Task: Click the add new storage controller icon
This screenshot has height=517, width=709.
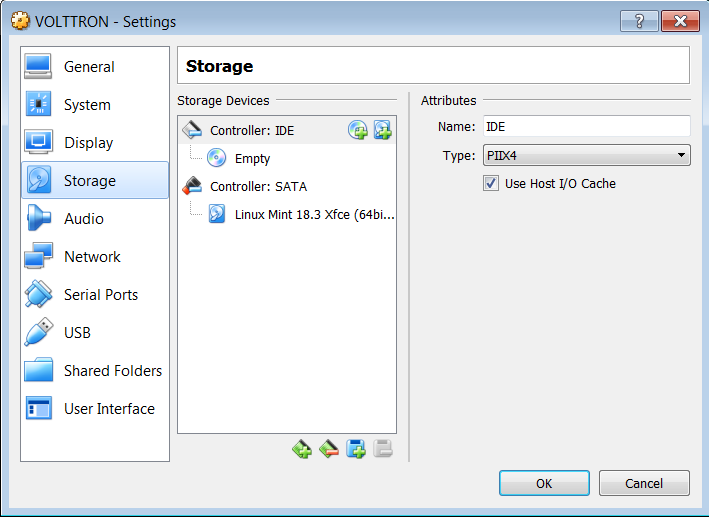Action: pyautogui.click(x=302, y=449)
